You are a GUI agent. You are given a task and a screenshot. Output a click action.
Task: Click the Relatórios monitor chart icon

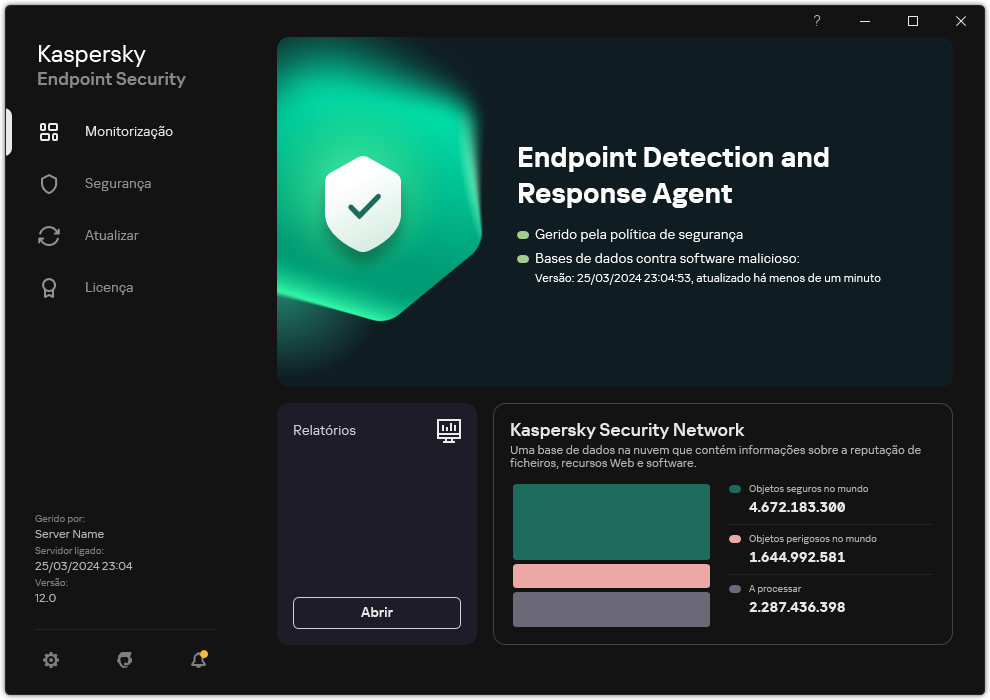click(449, 430)
